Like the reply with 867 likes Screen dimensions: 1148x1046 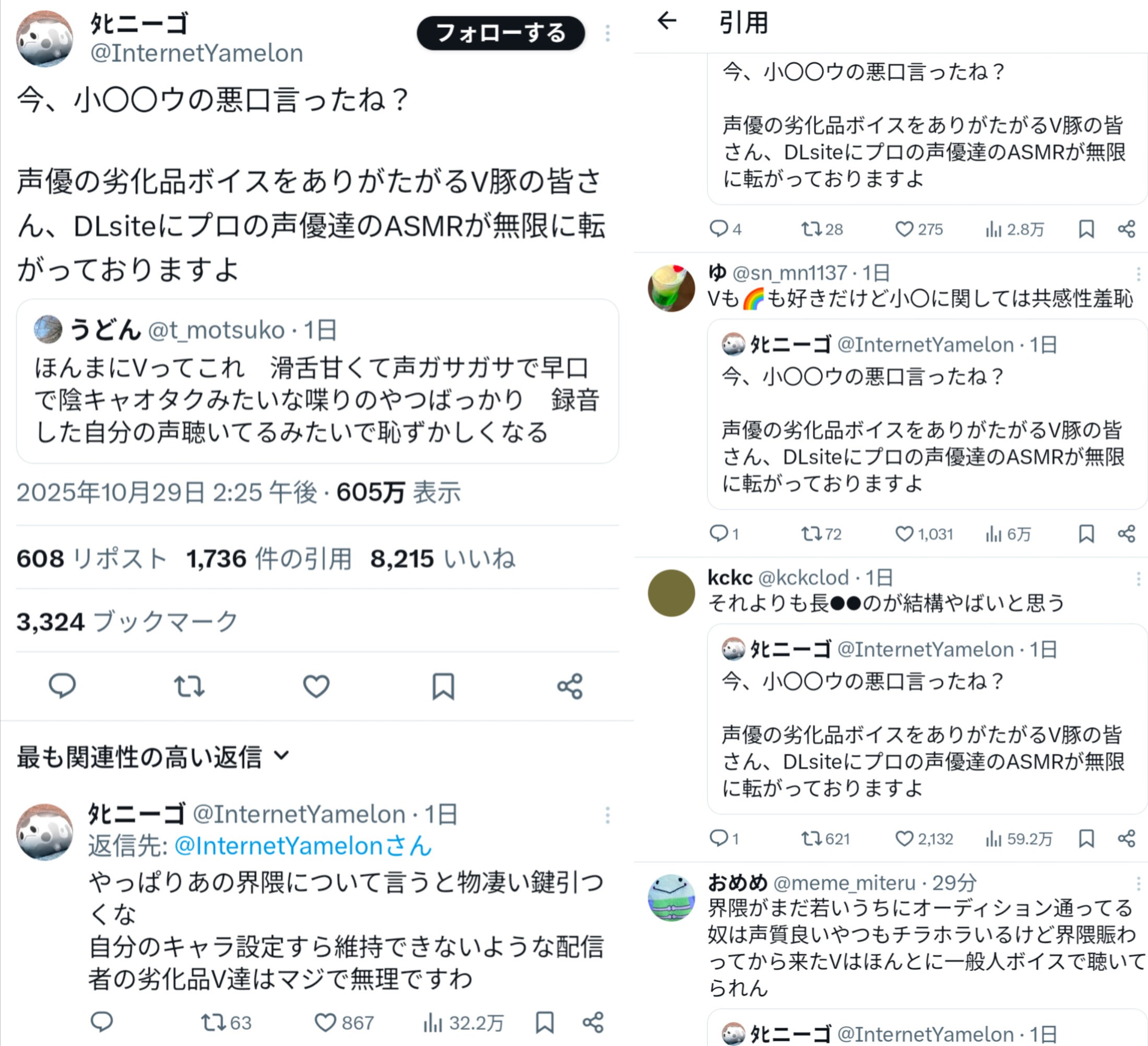(x=344, y=1023)
